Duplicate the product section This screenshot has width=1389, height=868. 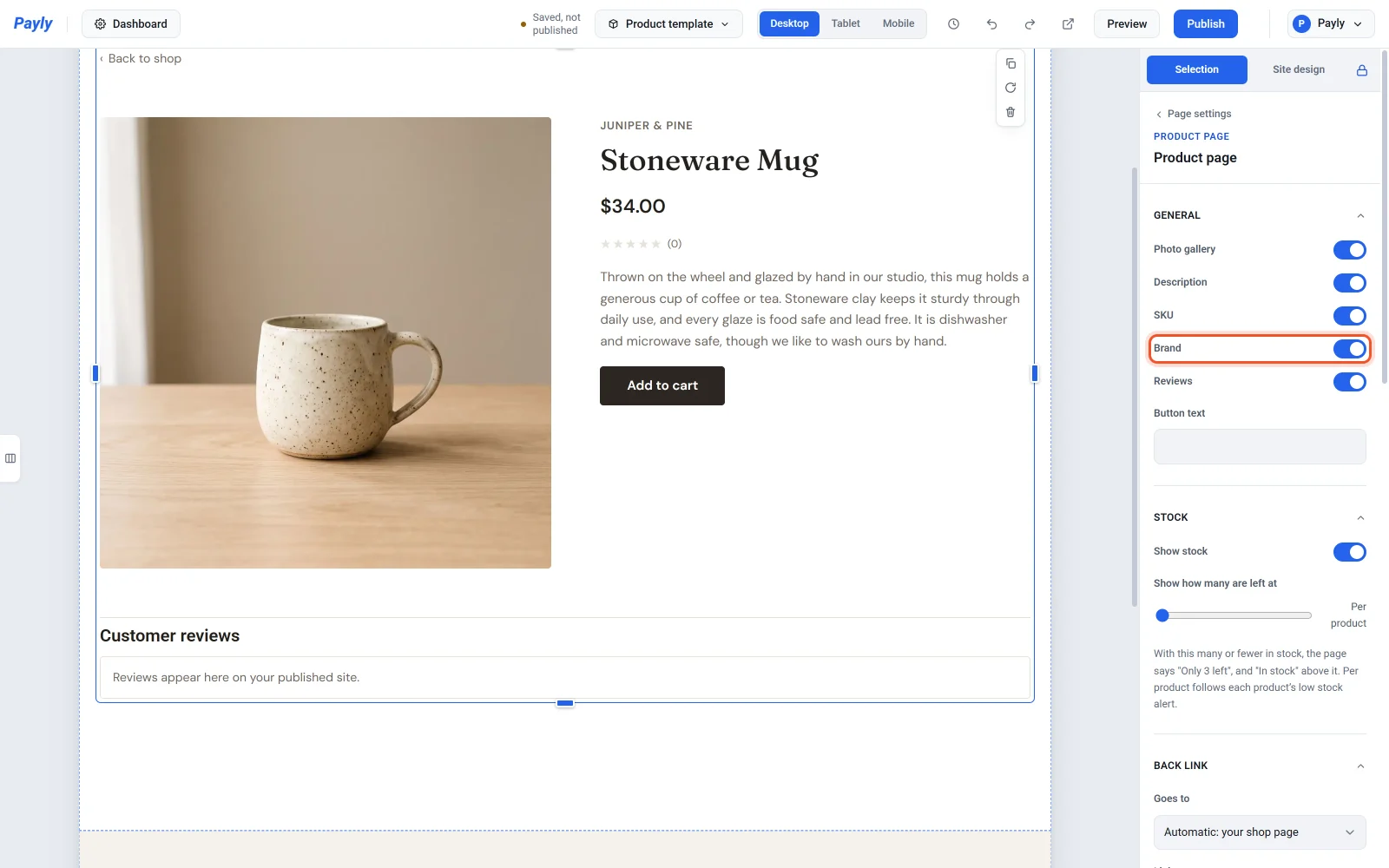1010,63
